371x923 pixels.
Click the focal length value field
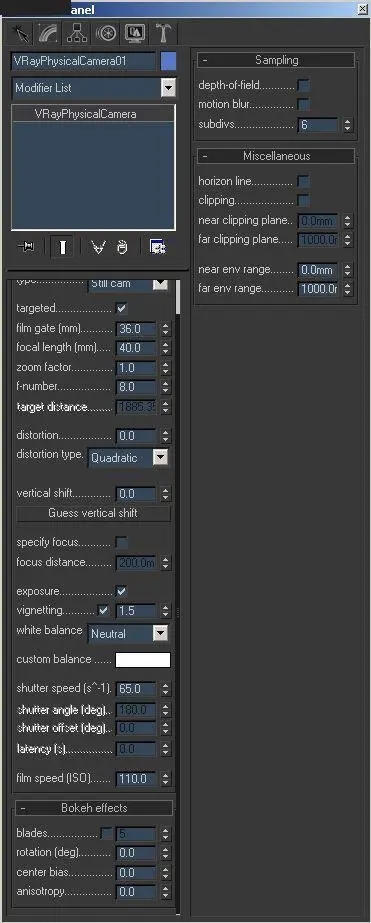[x=136, y=348]
